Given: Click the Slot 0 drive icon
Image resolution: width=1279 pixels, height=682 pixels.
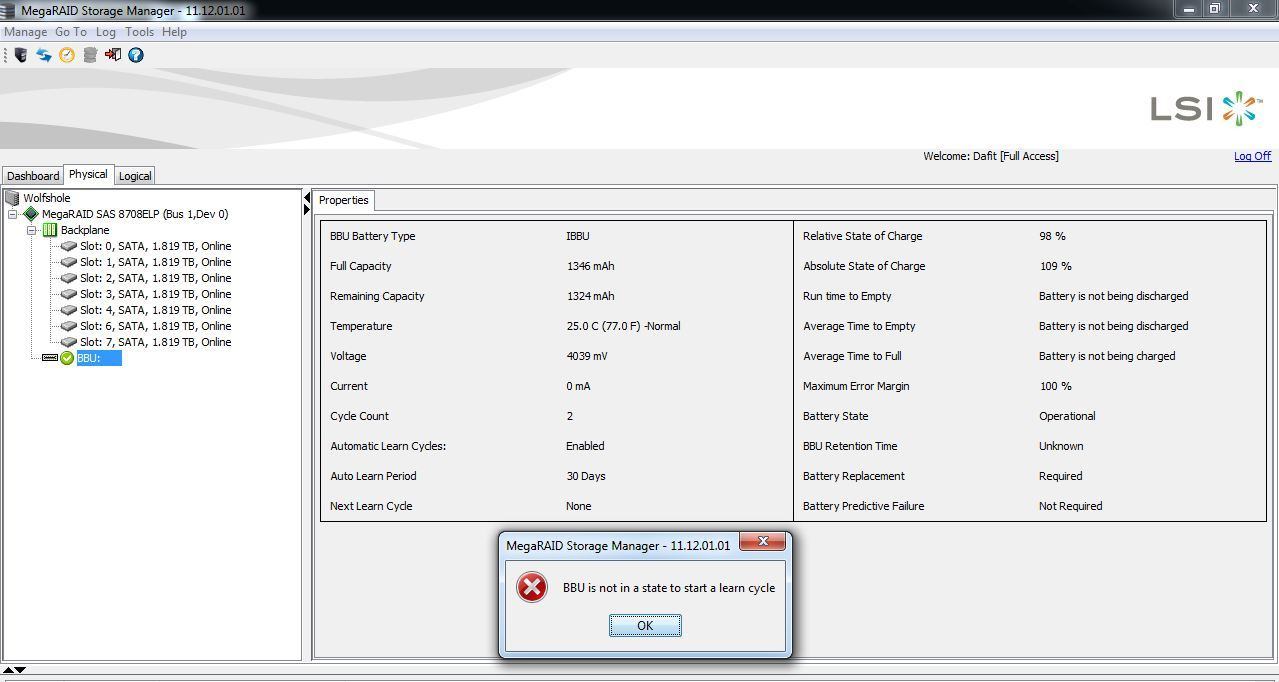Looking at the screenshot, I should click(x=69, y=246).
